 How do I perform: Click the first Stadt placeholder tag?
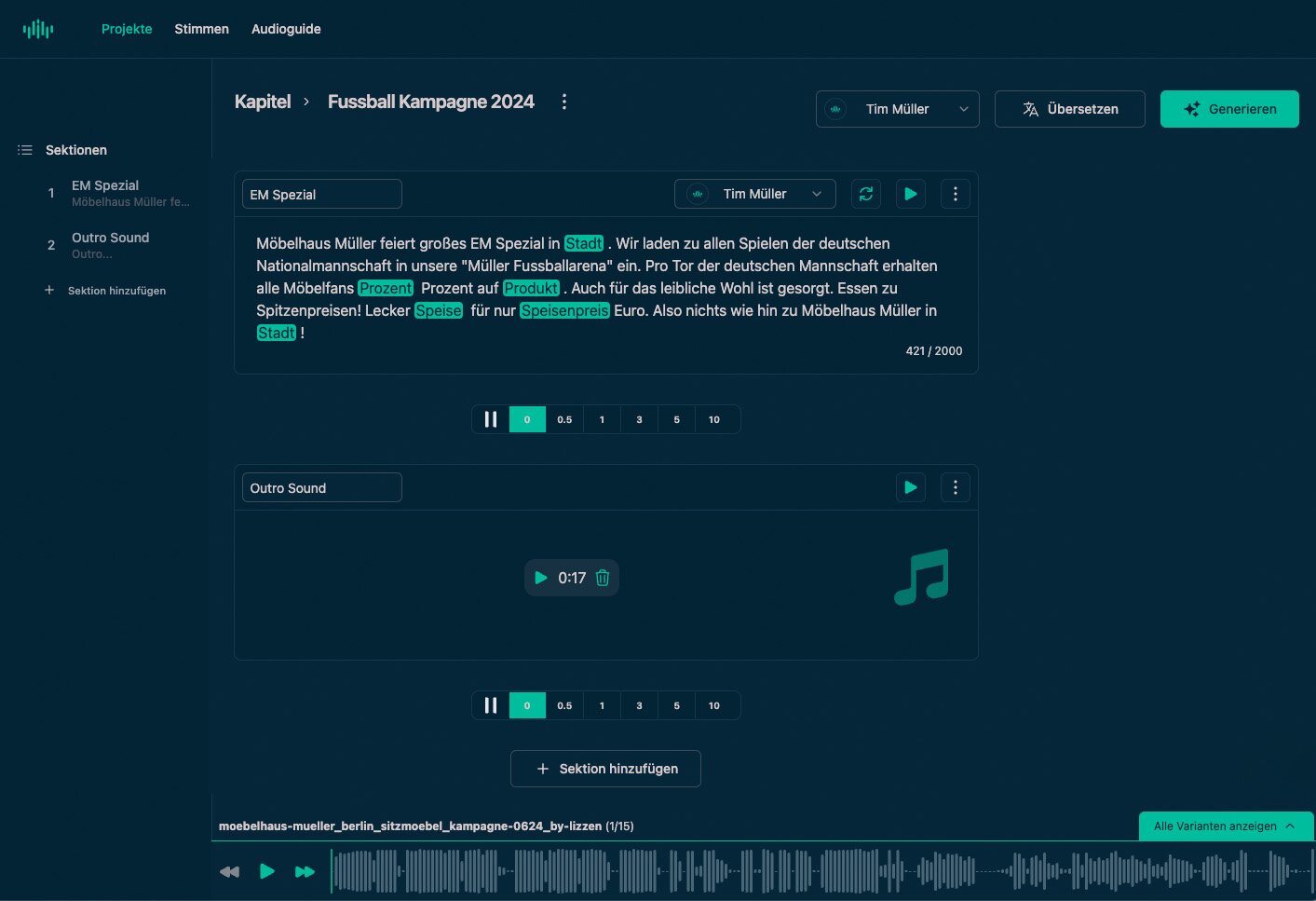(x=584, y=243)
